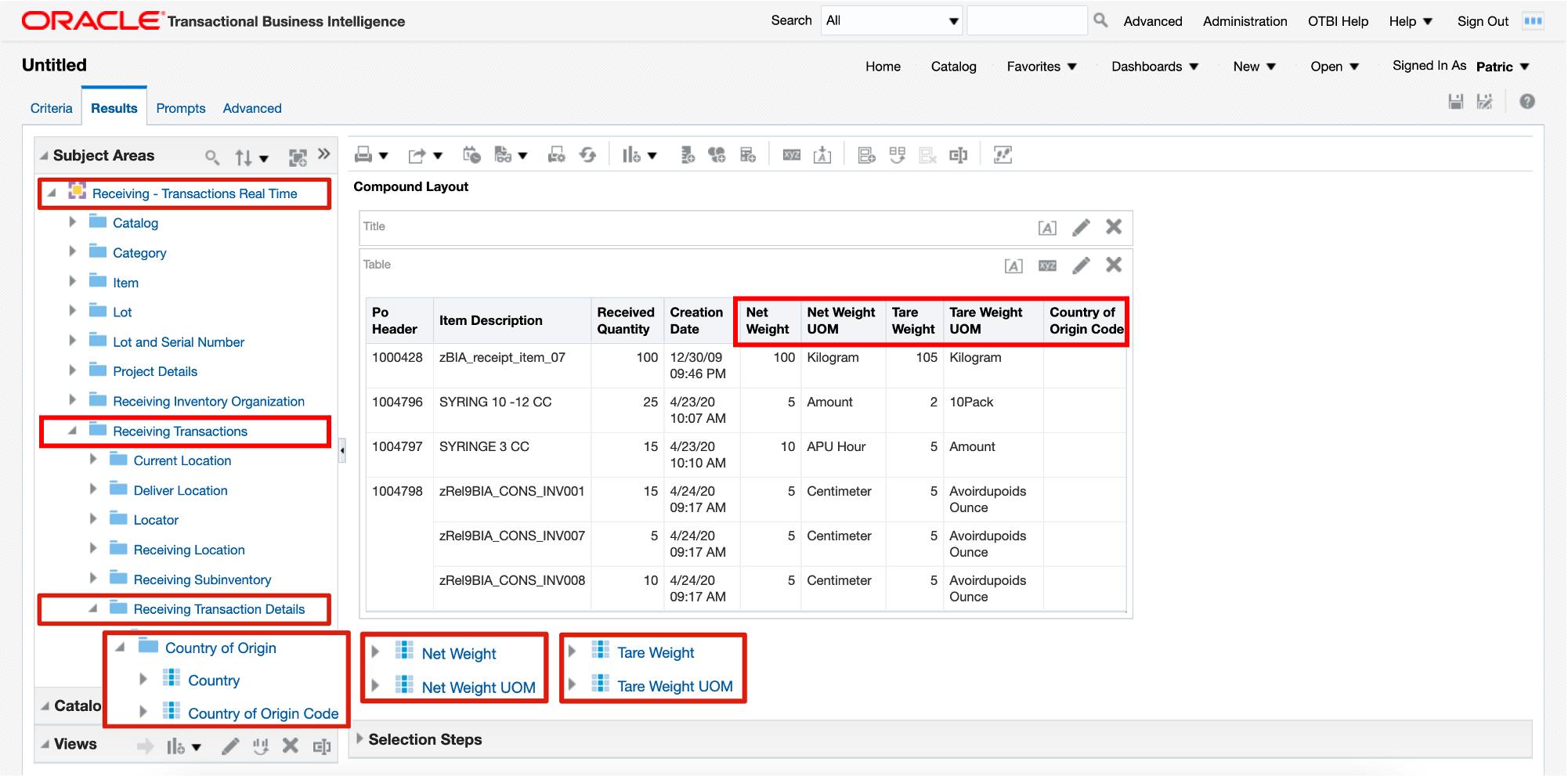Click the export this analysis icon
This screenshot has height=776, width=1568.
click(417, 155)
